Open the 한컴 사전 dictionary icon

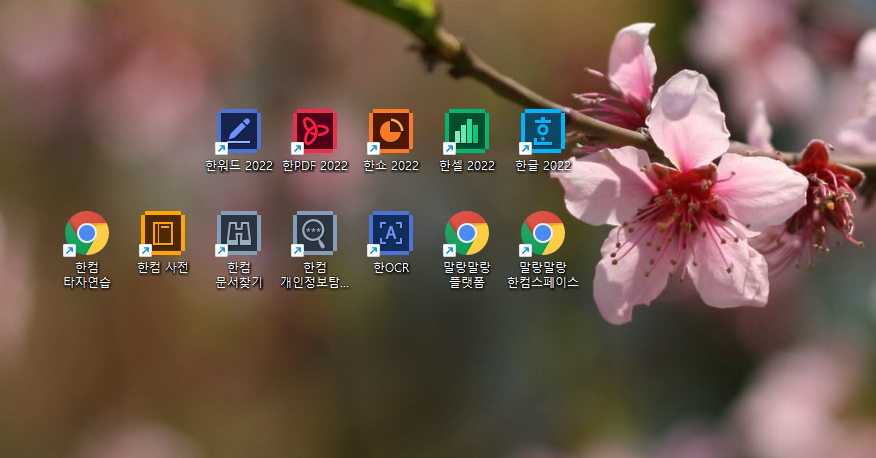tap(163, 233)
